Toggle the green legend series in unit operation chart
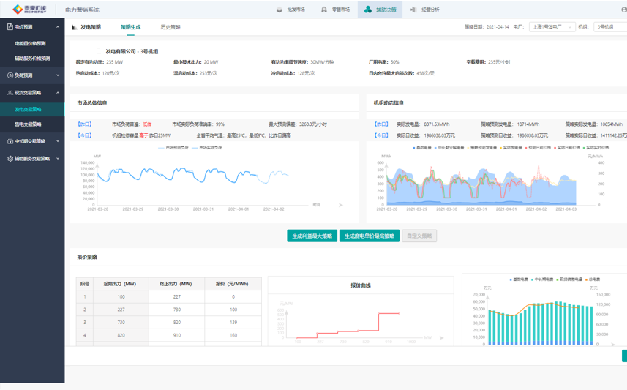The image size is (627, 390). [x=596, y=148]
